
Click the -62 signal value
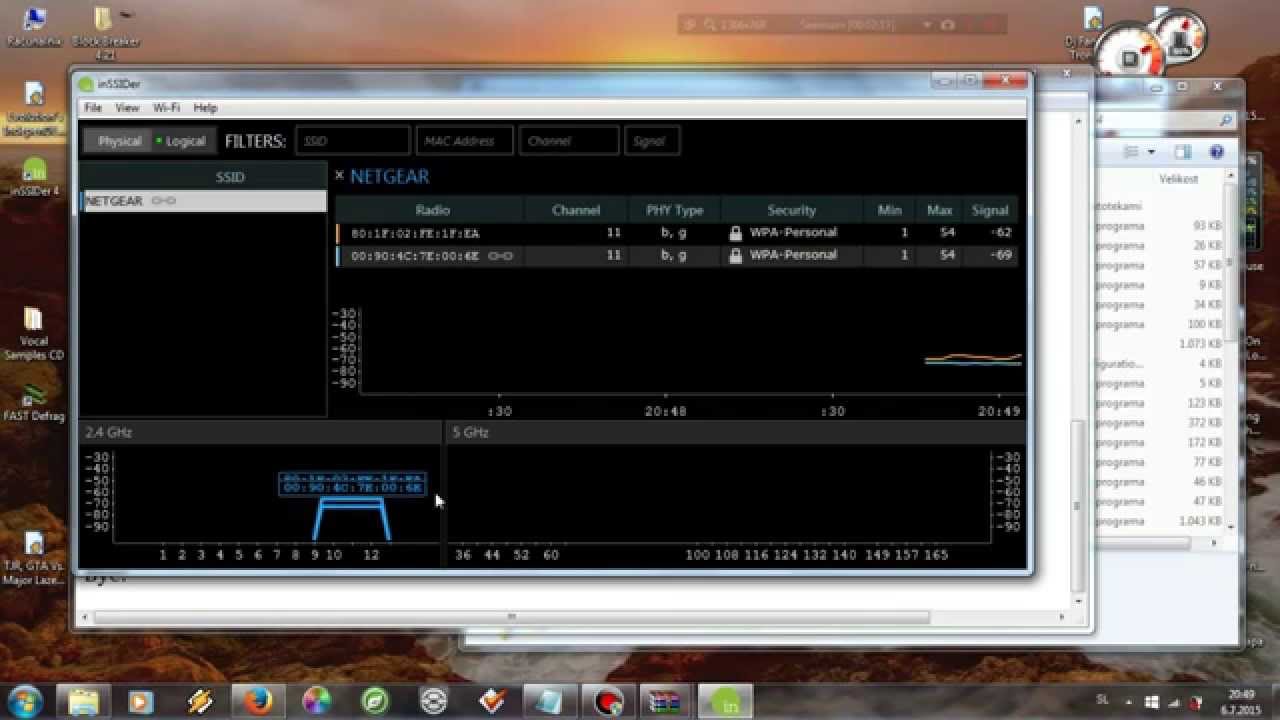(1001, 232)
